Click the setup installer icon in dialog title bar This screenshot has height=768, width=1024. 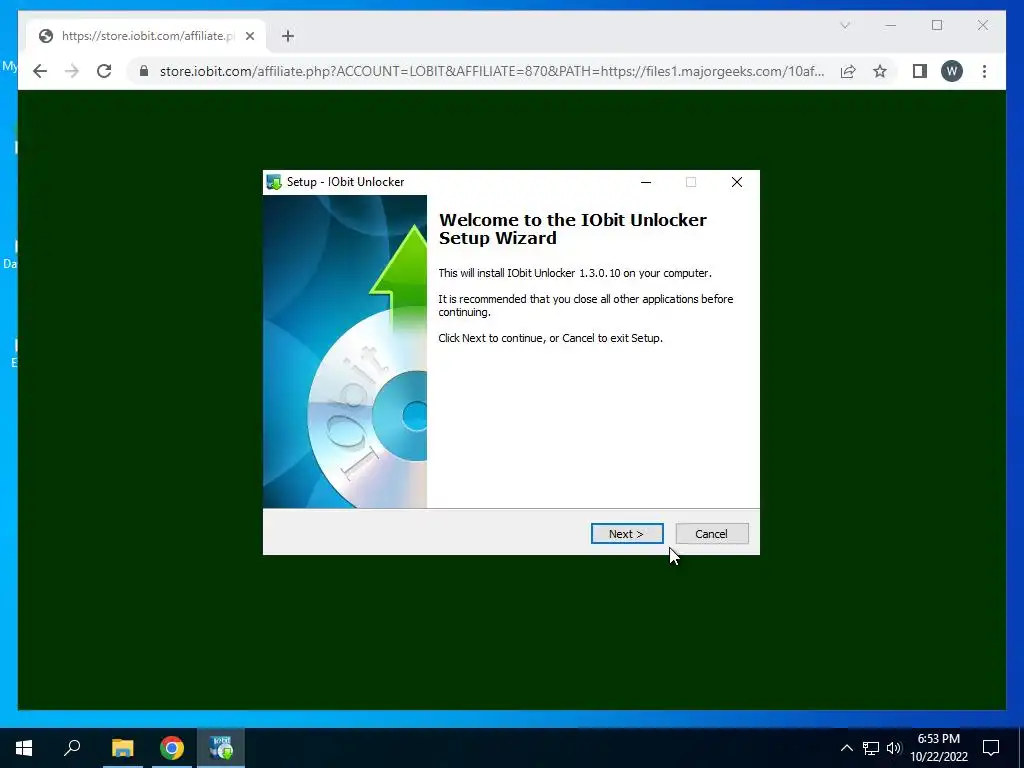(274, 182)
